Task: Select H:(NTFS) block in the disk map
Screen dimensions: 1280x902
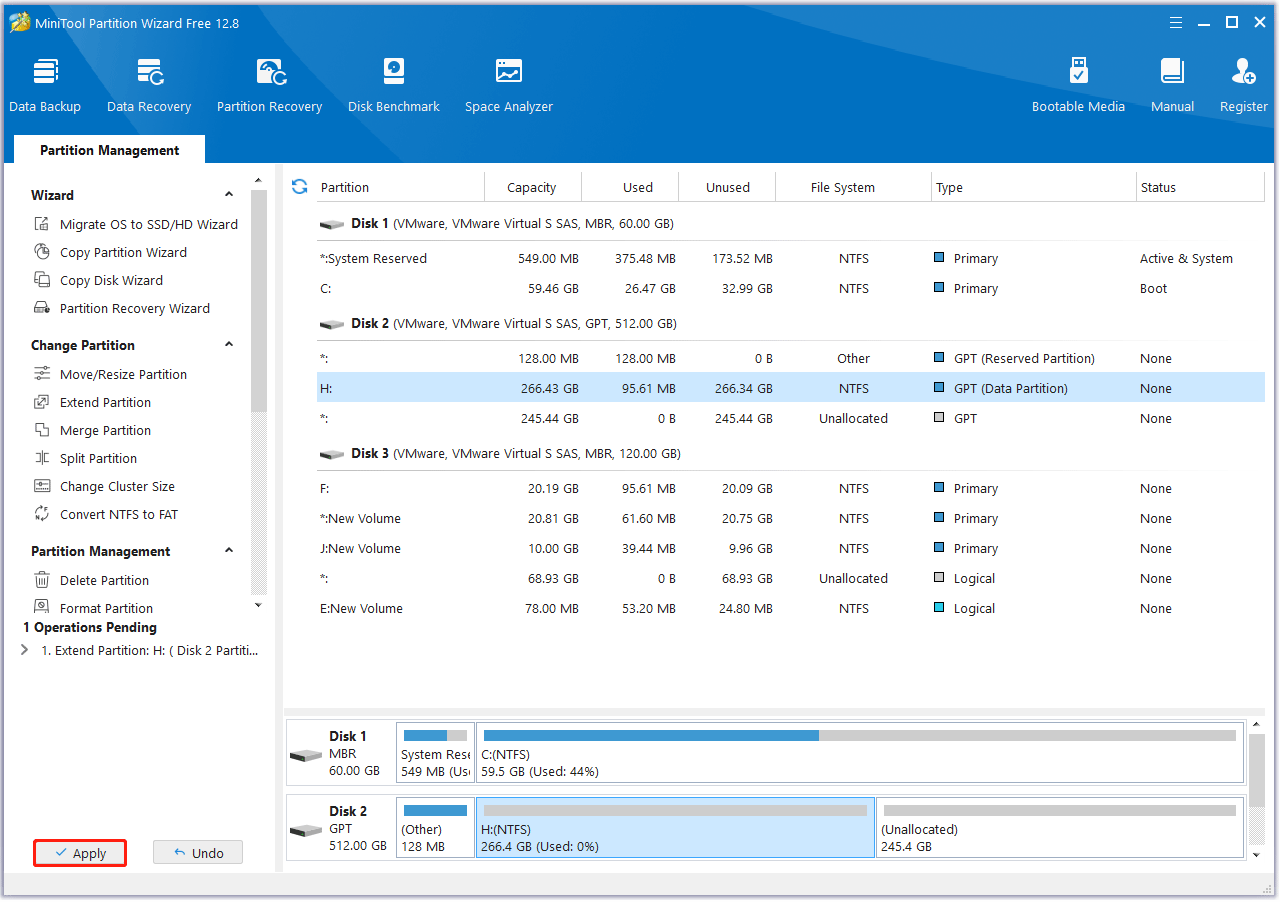Action: [x=675, y=828]
